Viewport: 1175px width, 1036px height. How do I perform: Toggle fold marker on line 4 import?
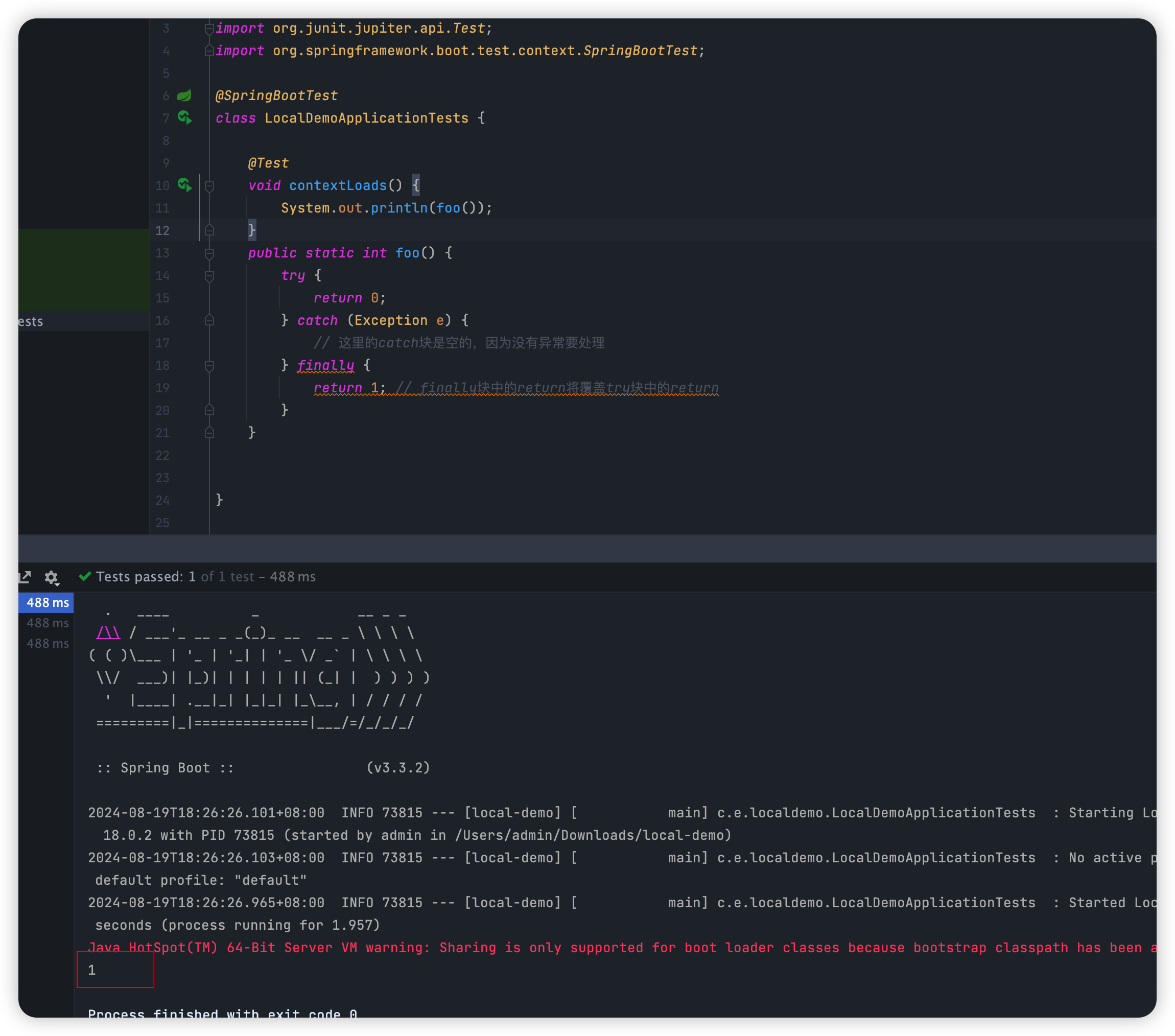click(x=209, y=51)
